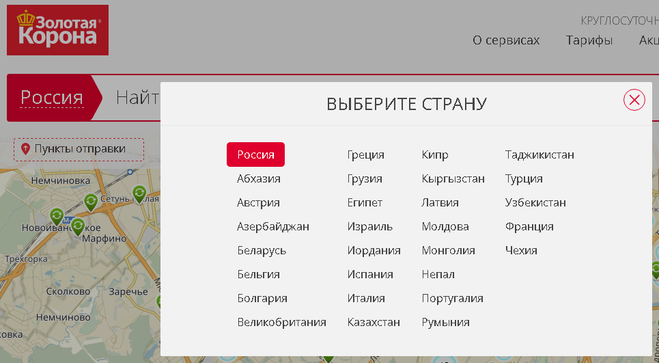Screen dimensions: 659x363
Task: Choose Грузия from the list
Action: [364, 179]
